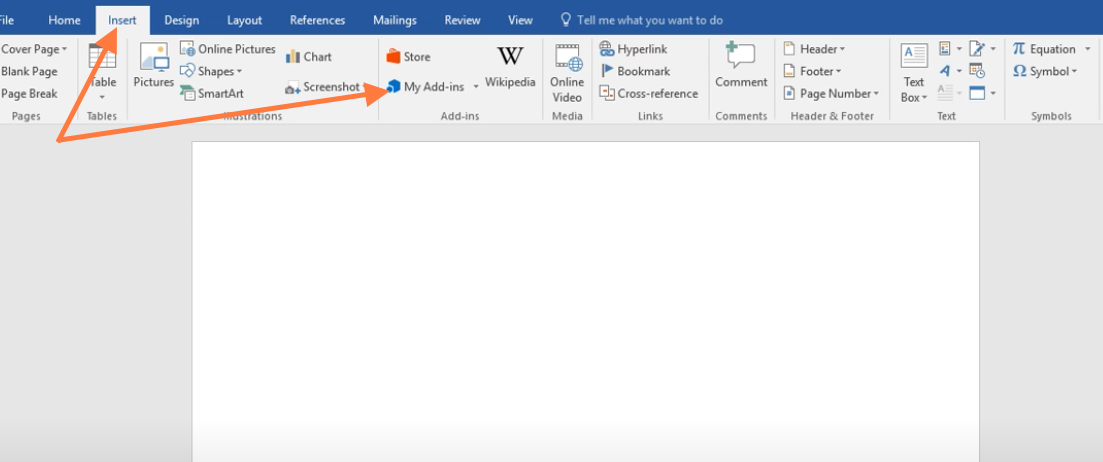
Task: Open the Review tab
Action: 462,20
